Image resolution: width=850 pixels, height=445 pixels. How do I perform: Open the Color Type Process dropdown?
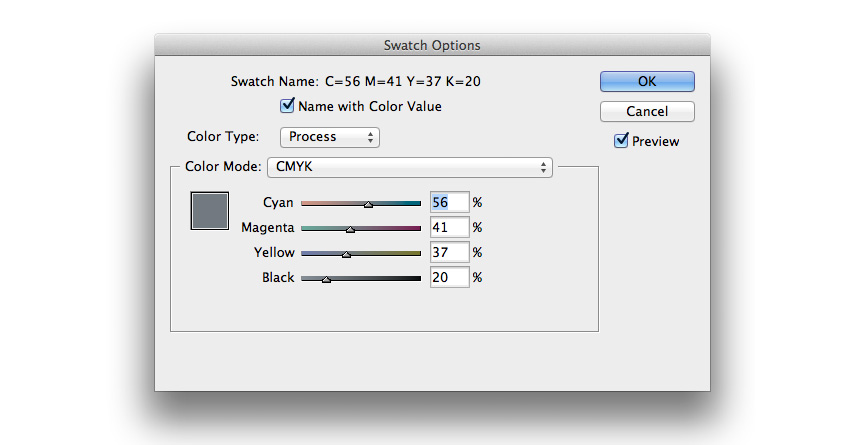point(330,137)
